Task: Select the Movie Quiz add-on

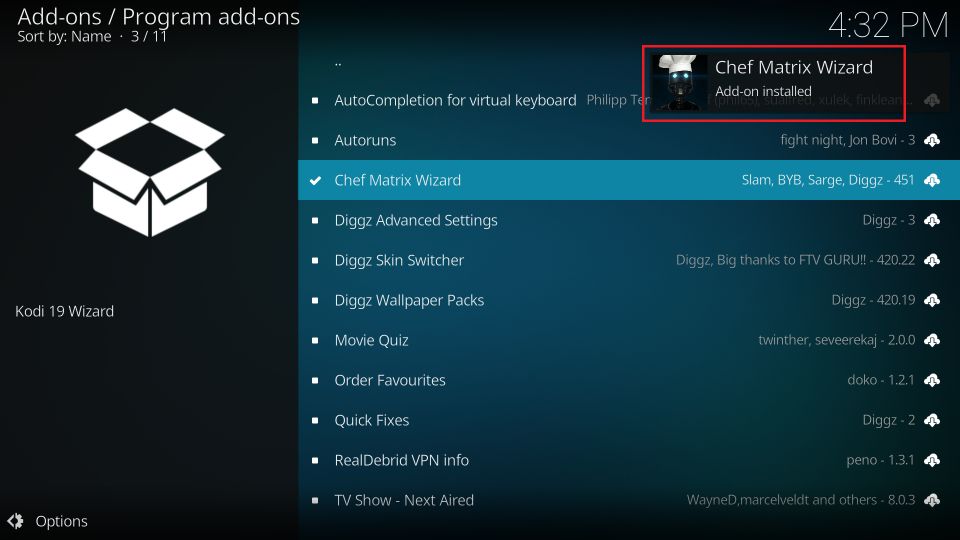Action: (629, 340)
